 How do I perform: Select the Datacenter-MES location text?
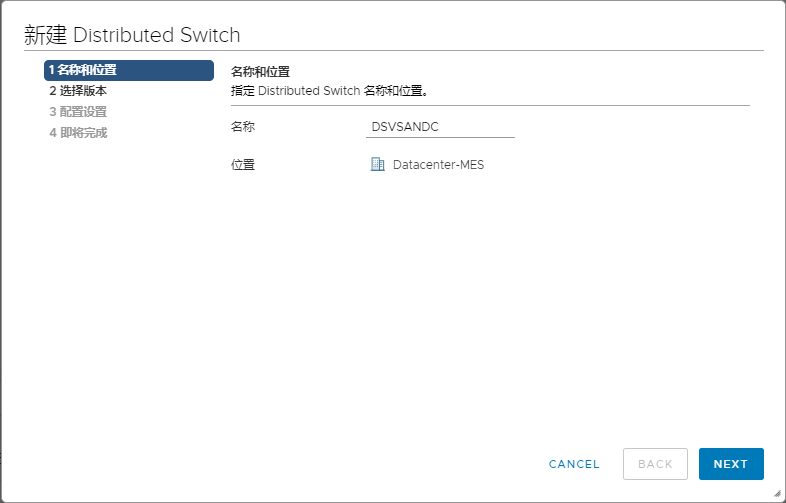point(438,165)
